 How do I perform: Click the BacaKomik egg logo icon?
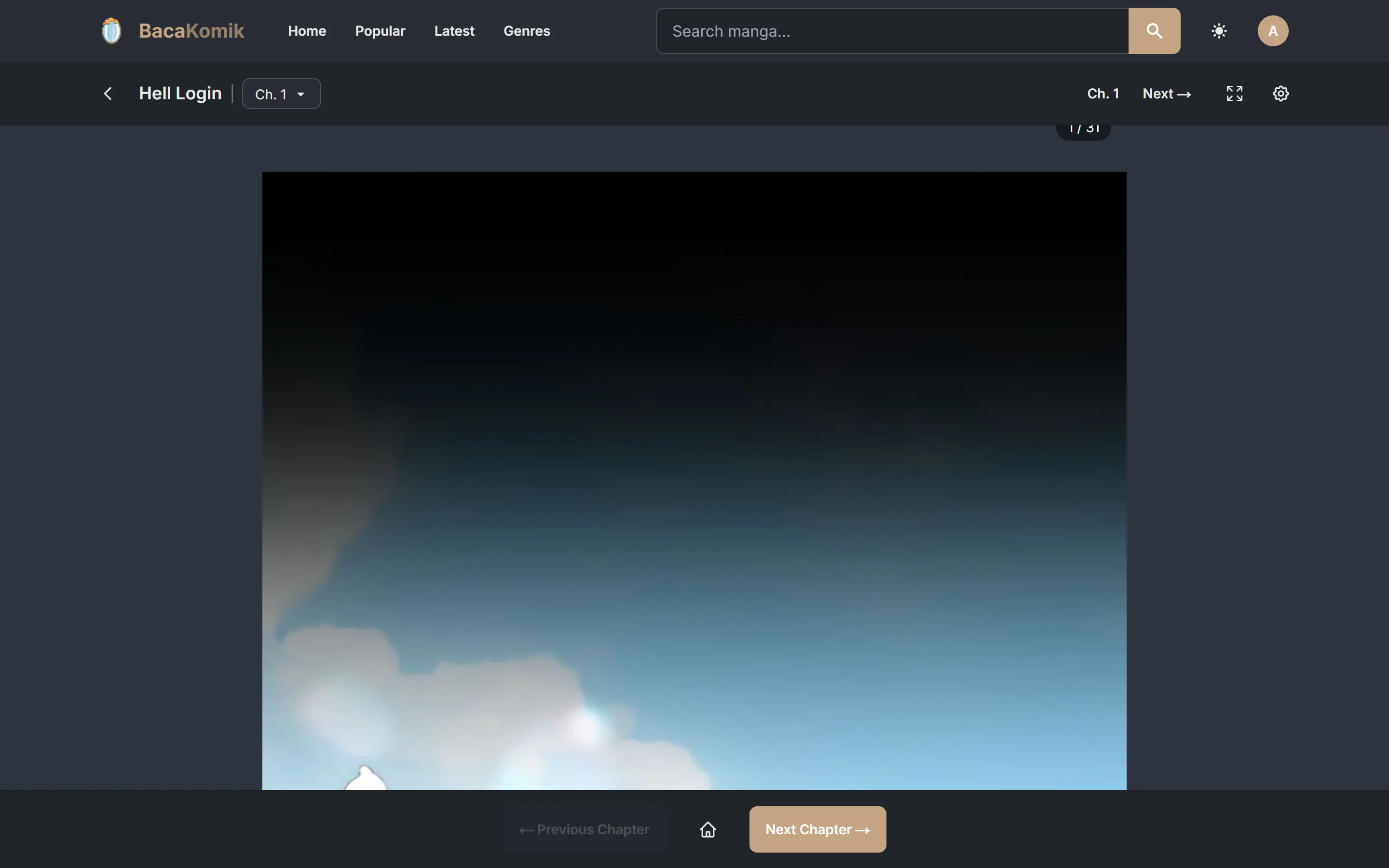point(111,31)
